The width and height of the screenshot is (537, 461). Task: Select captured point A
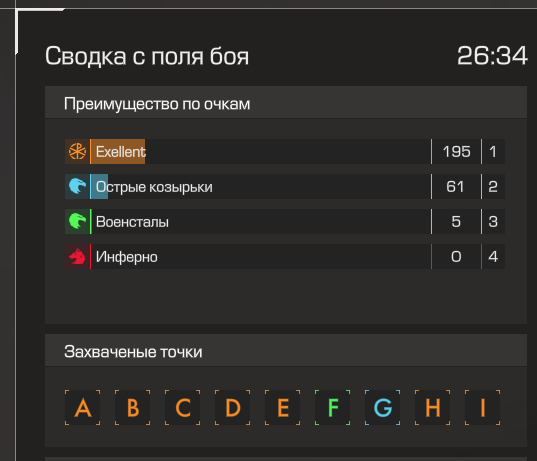(x=83, y=408)
